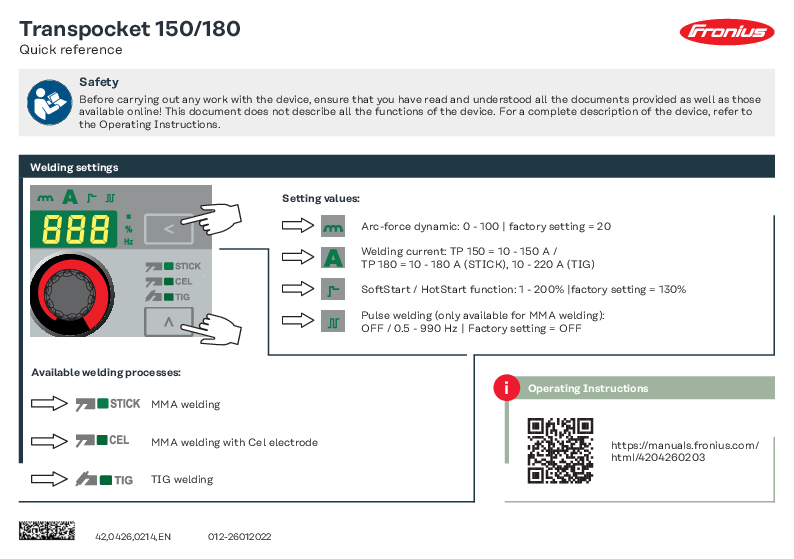Screen dimensions: 794x559
Task: Click the TIG process icon in available processes
Action: click(104, 479)
